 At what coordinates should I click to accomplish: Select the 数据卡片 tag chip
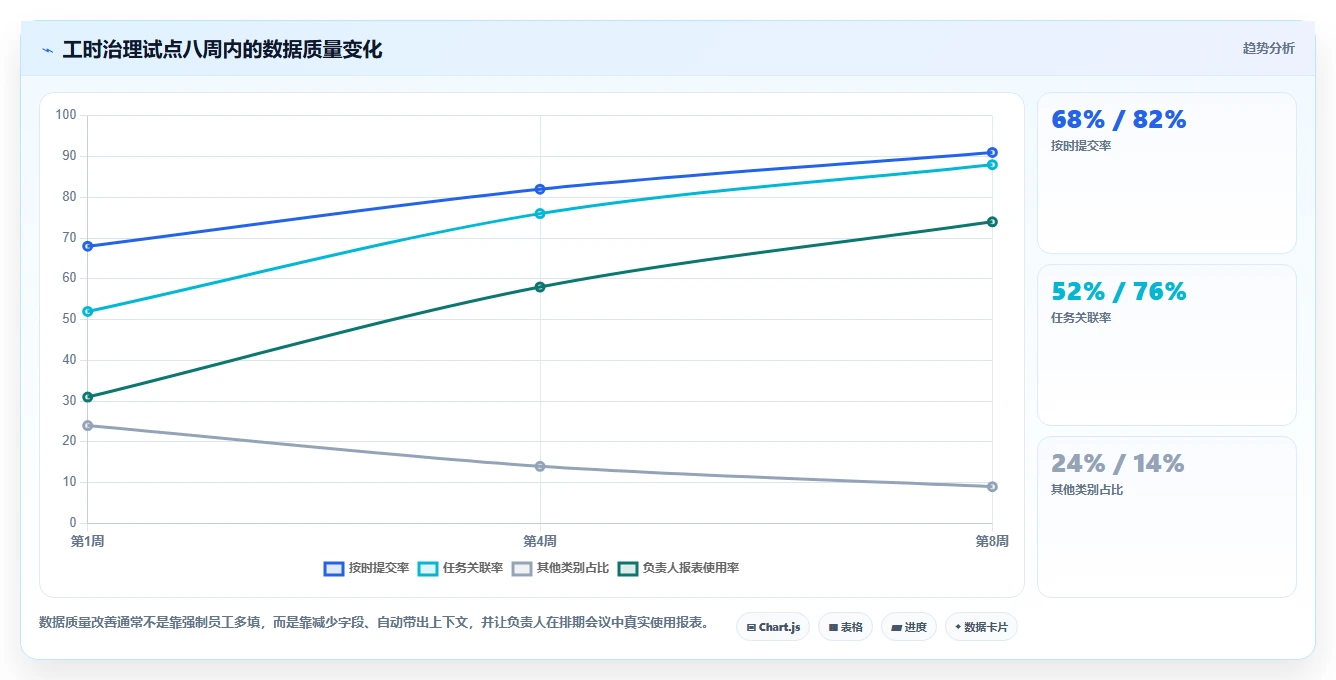click(x=981, y=627)
